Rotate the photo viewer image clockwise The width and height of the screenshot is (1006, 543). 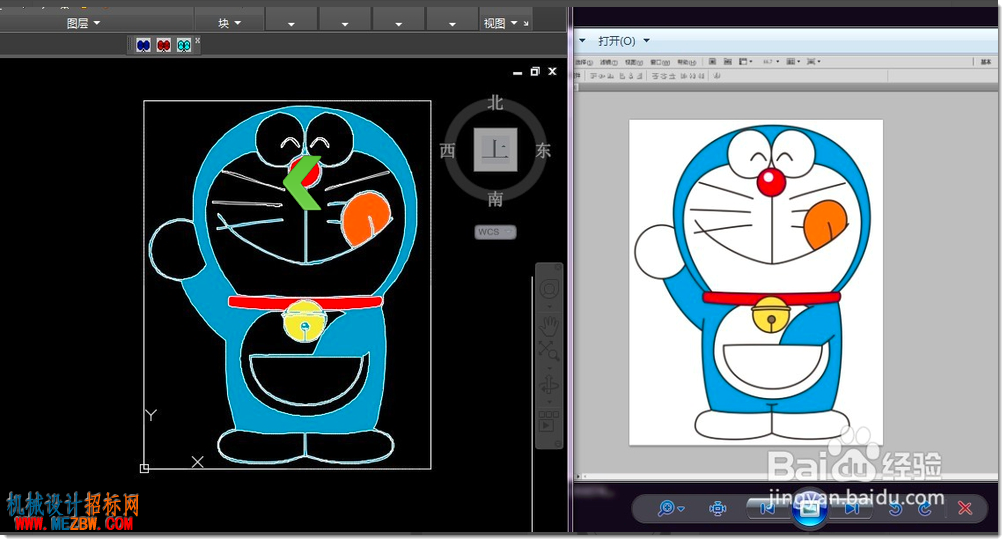(925, 509)
